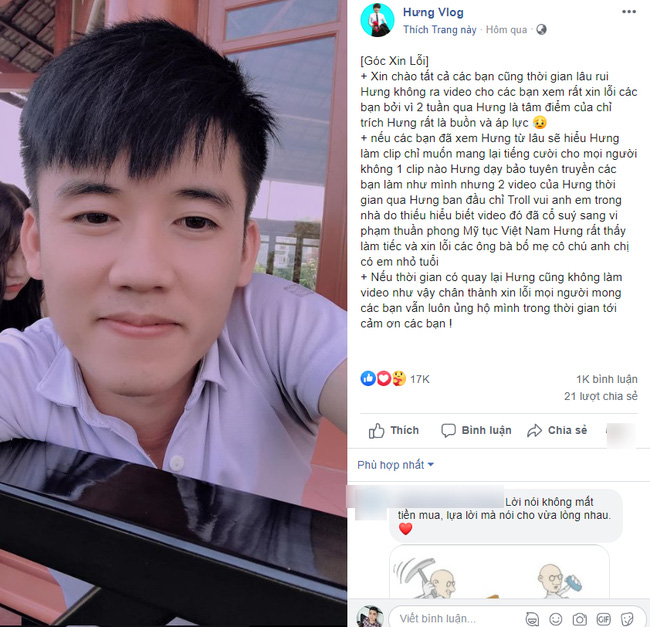This screenshot has height=627, width=650.
Task: Click the Chia sẻ button
Action: [x=557, y=431]
